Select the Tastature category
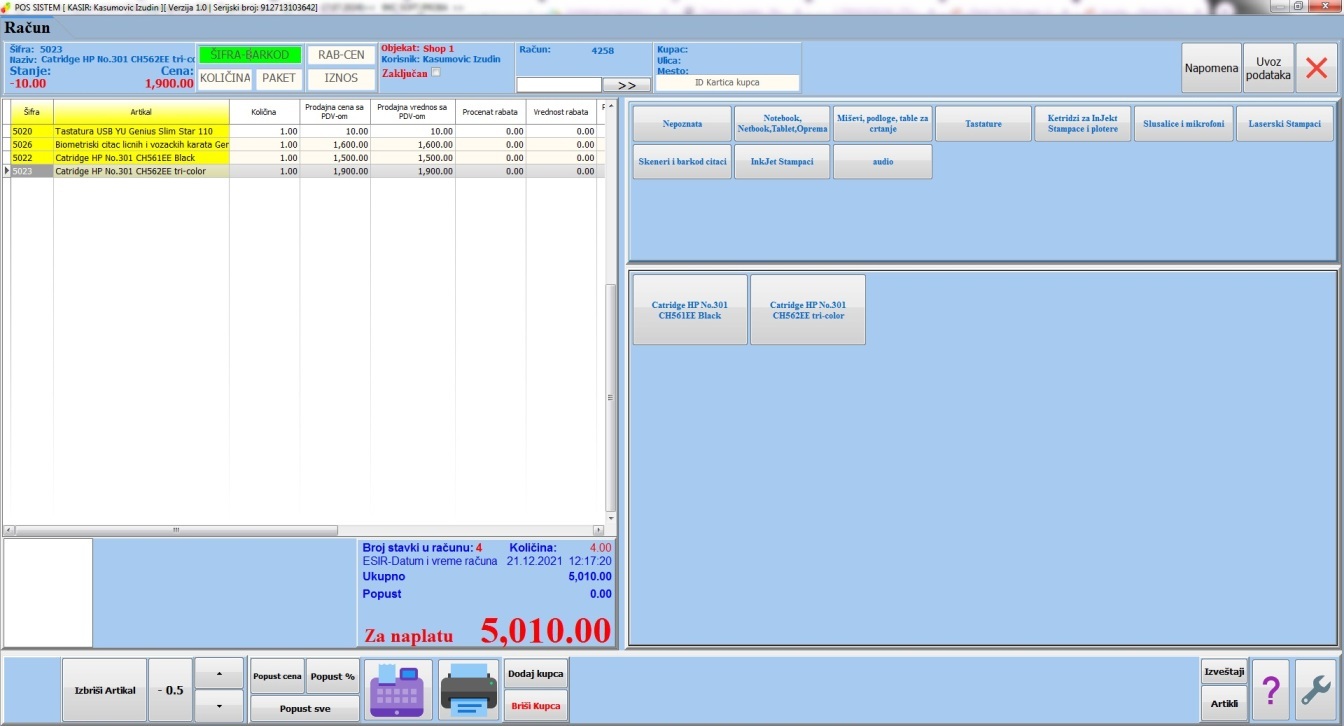 (983, 124)
